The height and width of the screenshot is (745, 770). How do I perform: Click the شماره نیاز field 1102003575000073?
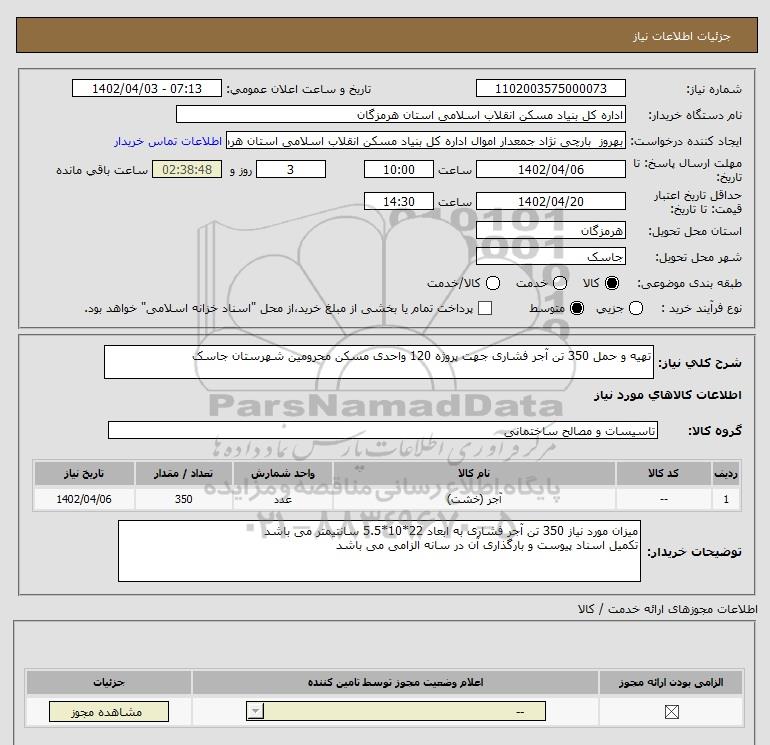pos(550,88)
